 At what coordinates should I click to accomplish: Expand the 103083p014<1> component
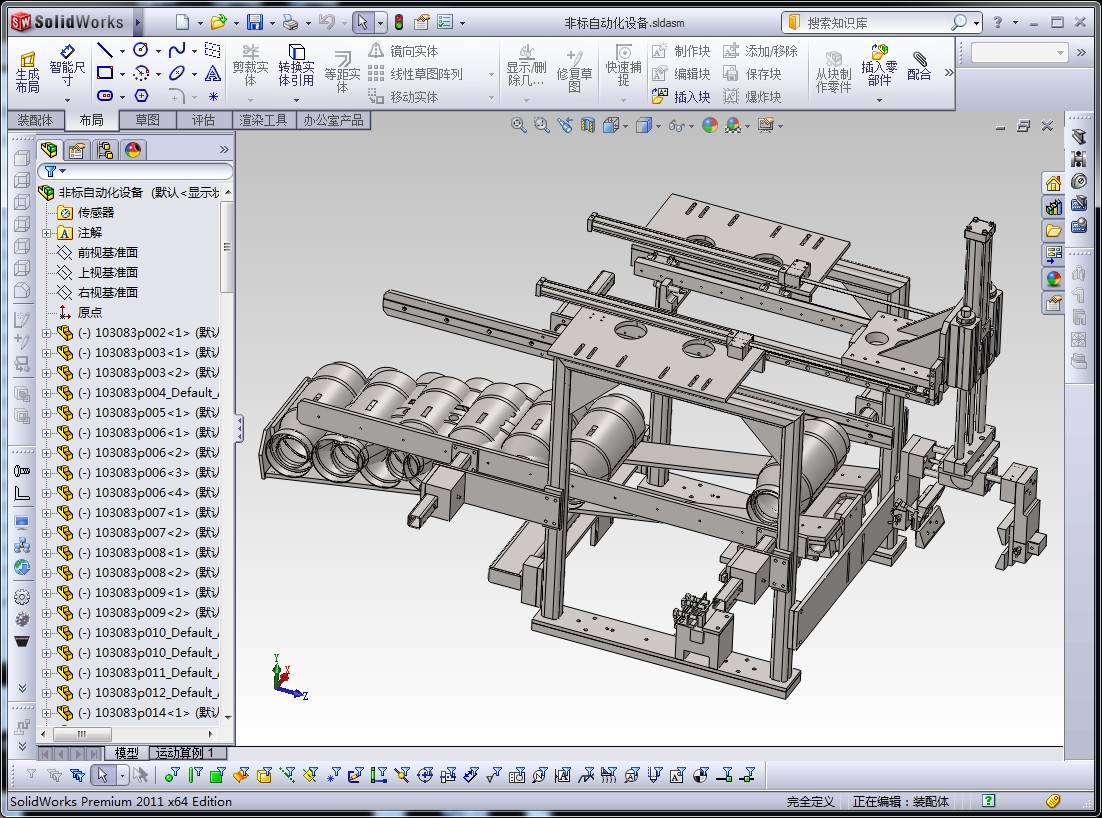coord(46,713)
